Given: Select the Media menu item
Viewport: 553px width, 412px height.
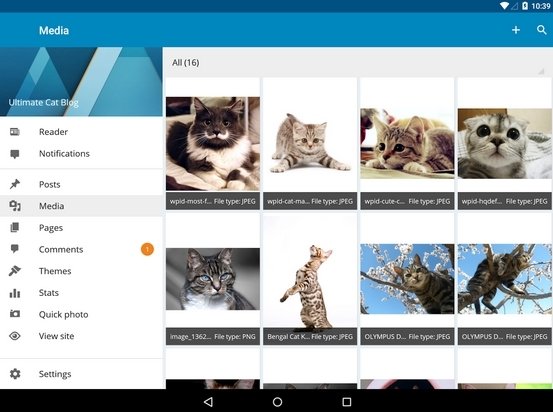Looking at the screenshot, I should tap(81, 206).
